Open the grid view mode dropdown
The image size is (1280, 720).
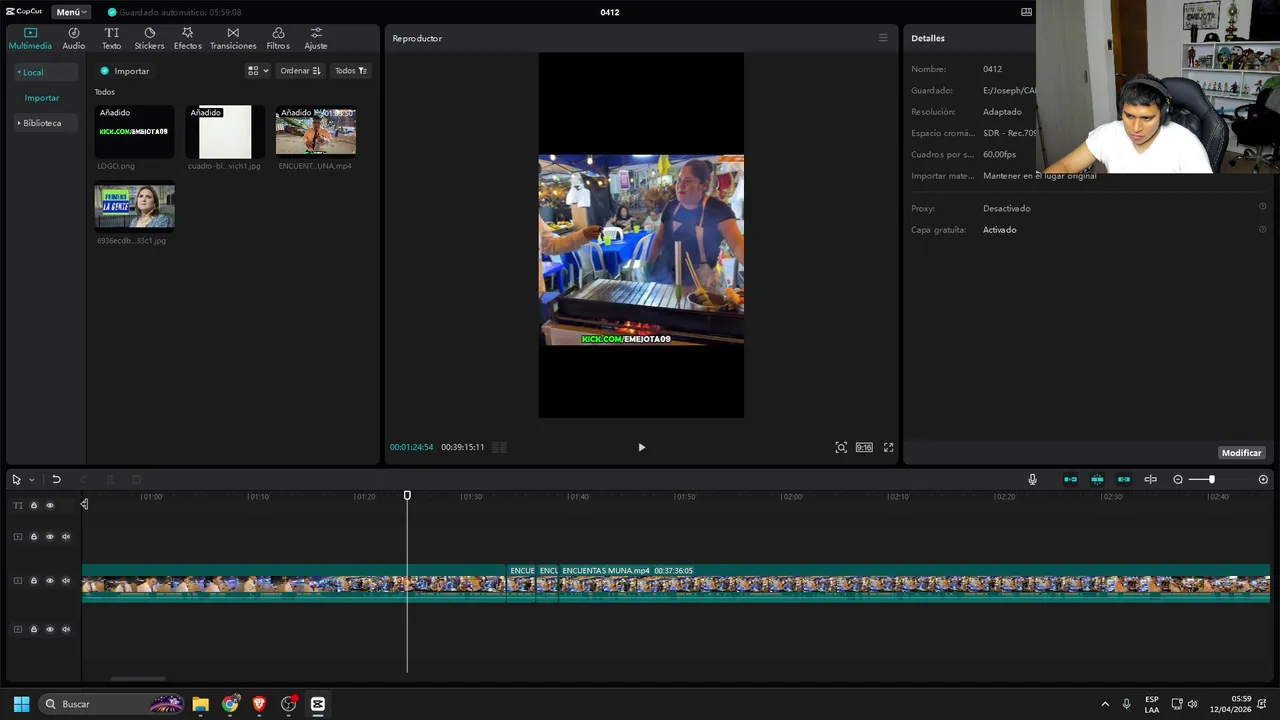click(258, 71)
